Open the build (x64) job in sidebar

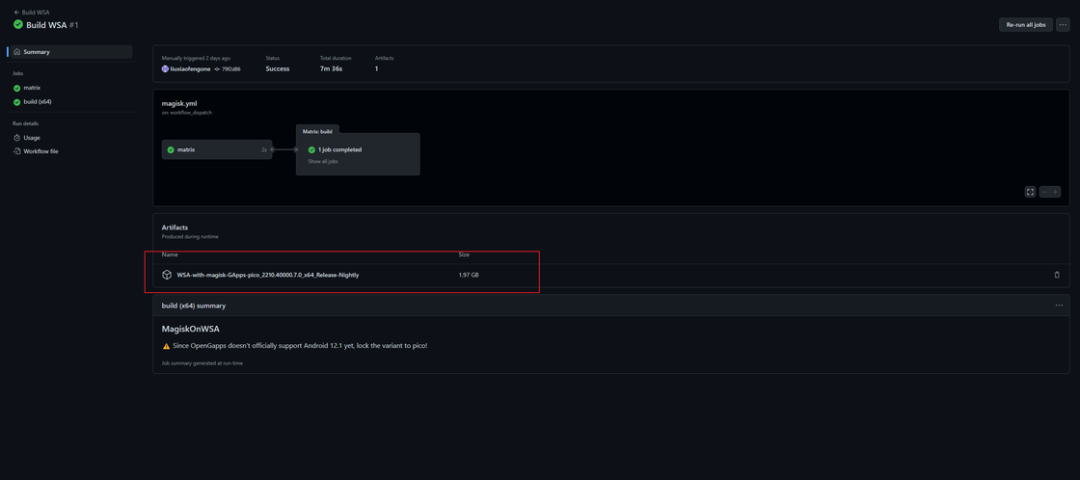(x=37, y=101)
